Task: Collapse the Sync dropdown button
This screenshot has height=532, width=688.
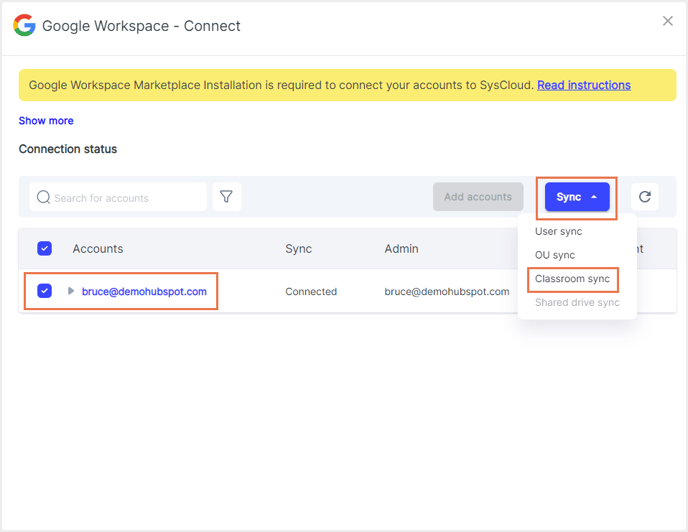Action: pos(577,197)
